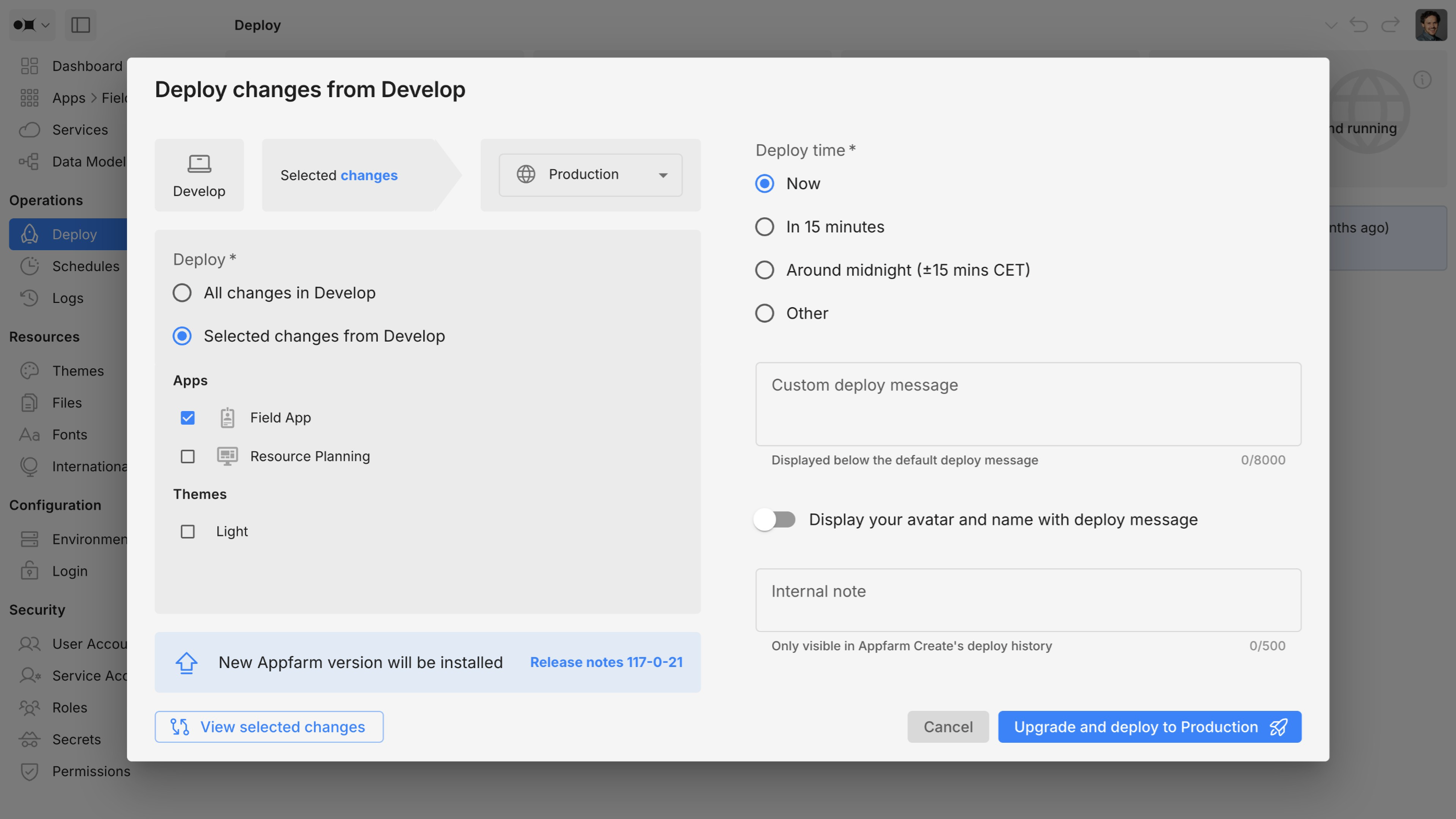Enable avatar and name display toggle
The image size is (1456, 819).
pyautogui.click(x=774, y=519)
